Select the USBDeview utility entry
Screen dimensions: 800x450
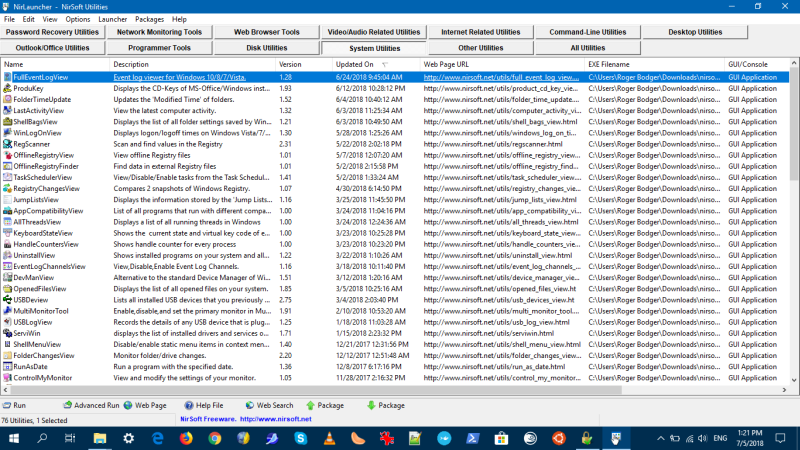click(x=30, y=299)
